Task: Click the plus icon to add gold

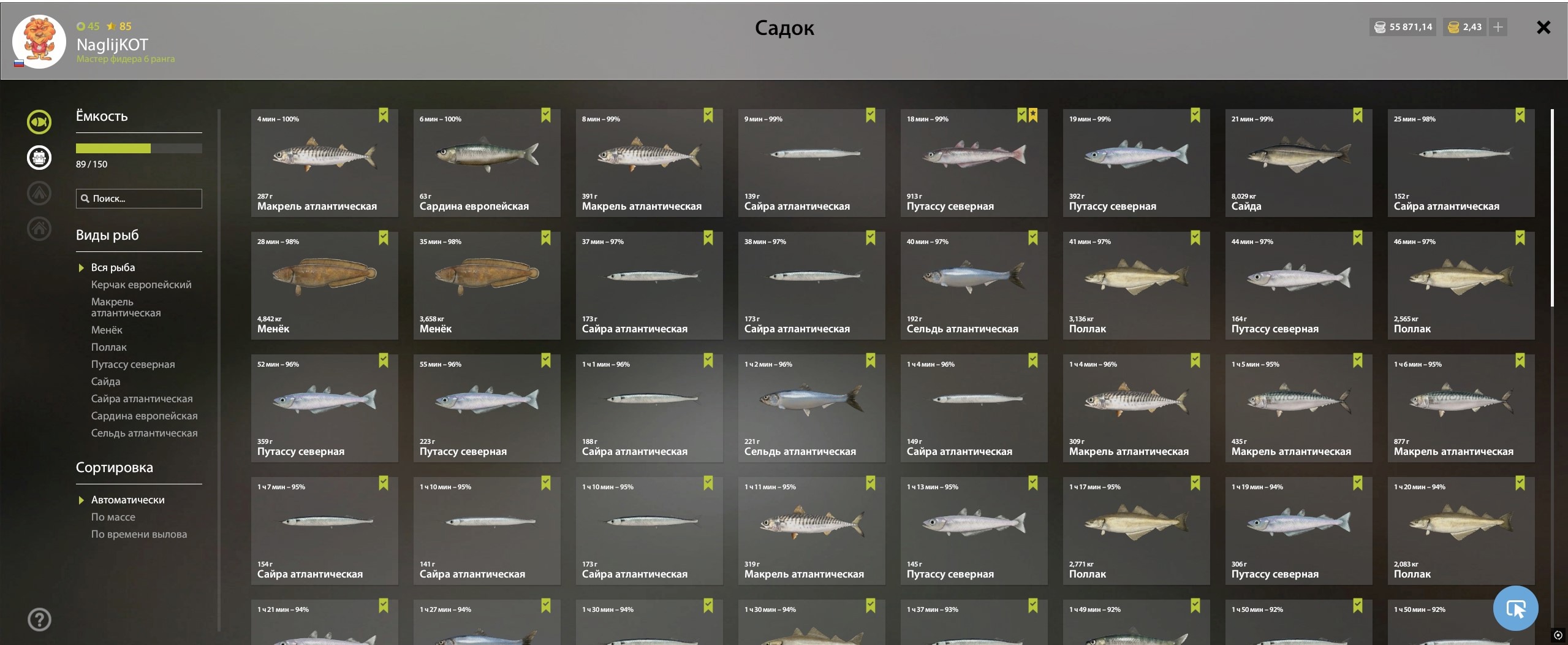Action: click(1498, 27)
